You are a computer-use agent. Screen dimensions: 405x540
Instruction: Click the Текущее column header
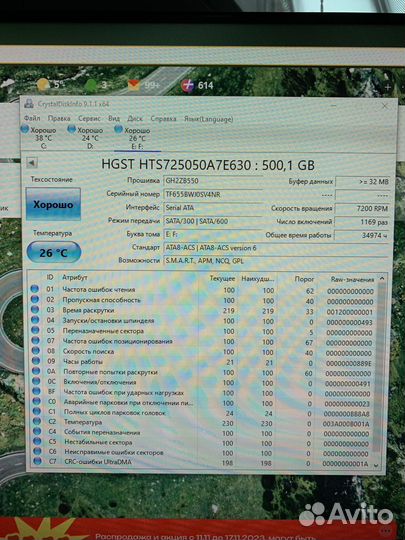coord(222,278)
